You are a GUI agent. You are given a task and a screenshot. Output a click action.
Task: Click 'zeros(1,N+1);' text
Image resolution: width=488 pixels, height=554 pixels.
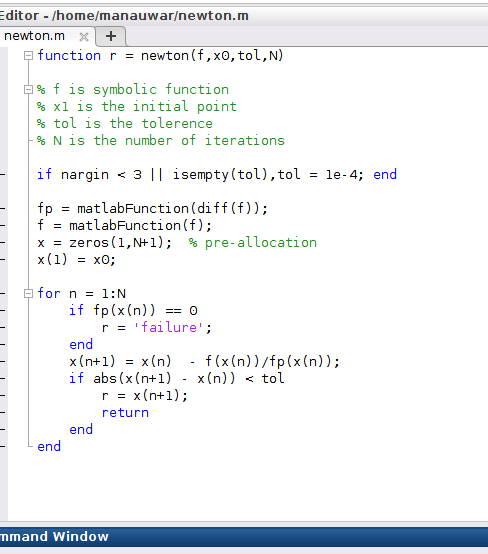pos(120,243)
